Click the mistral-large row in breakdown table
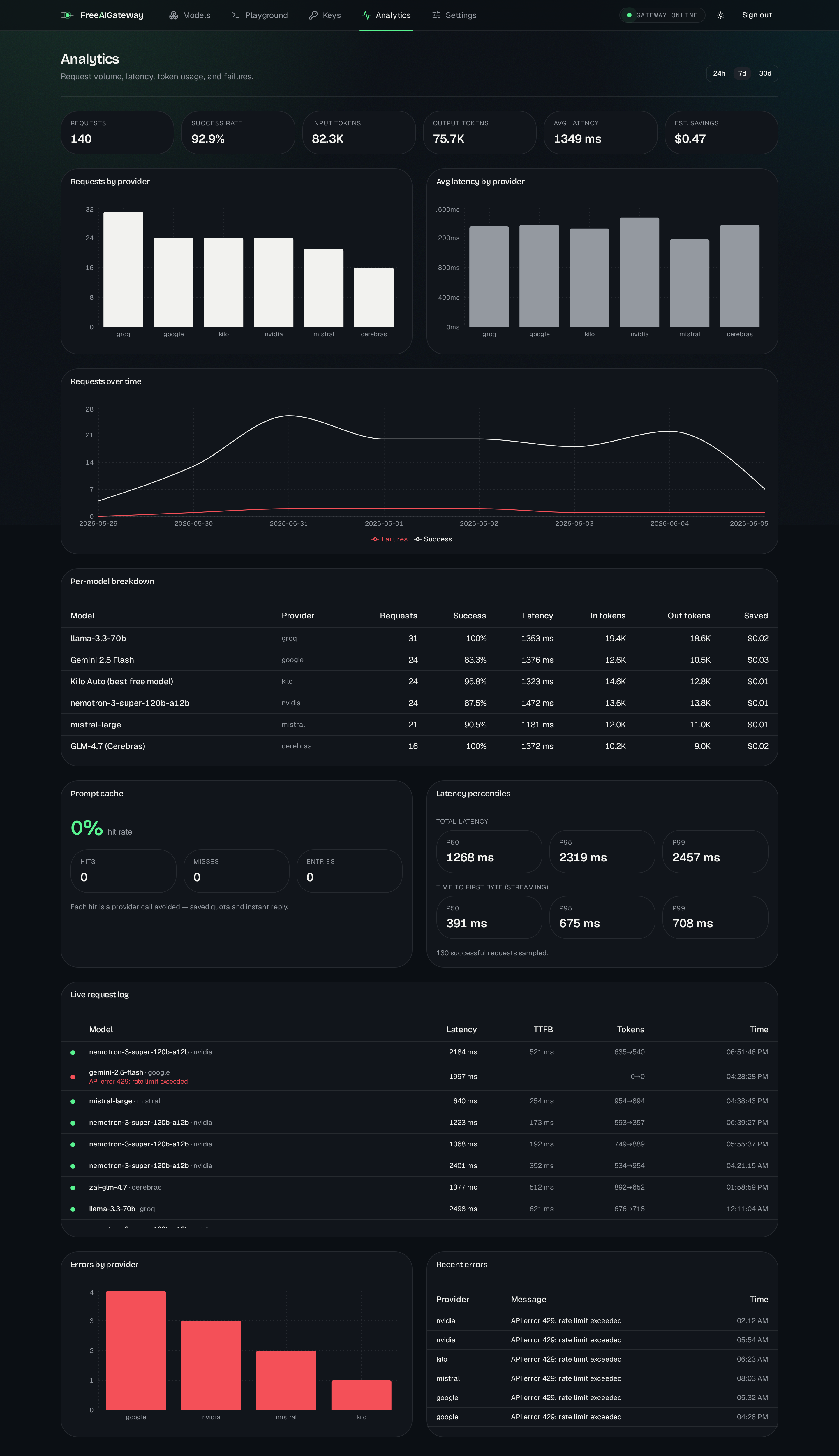The height and width of the screenshot is (1456, 839). coord(419,725)
